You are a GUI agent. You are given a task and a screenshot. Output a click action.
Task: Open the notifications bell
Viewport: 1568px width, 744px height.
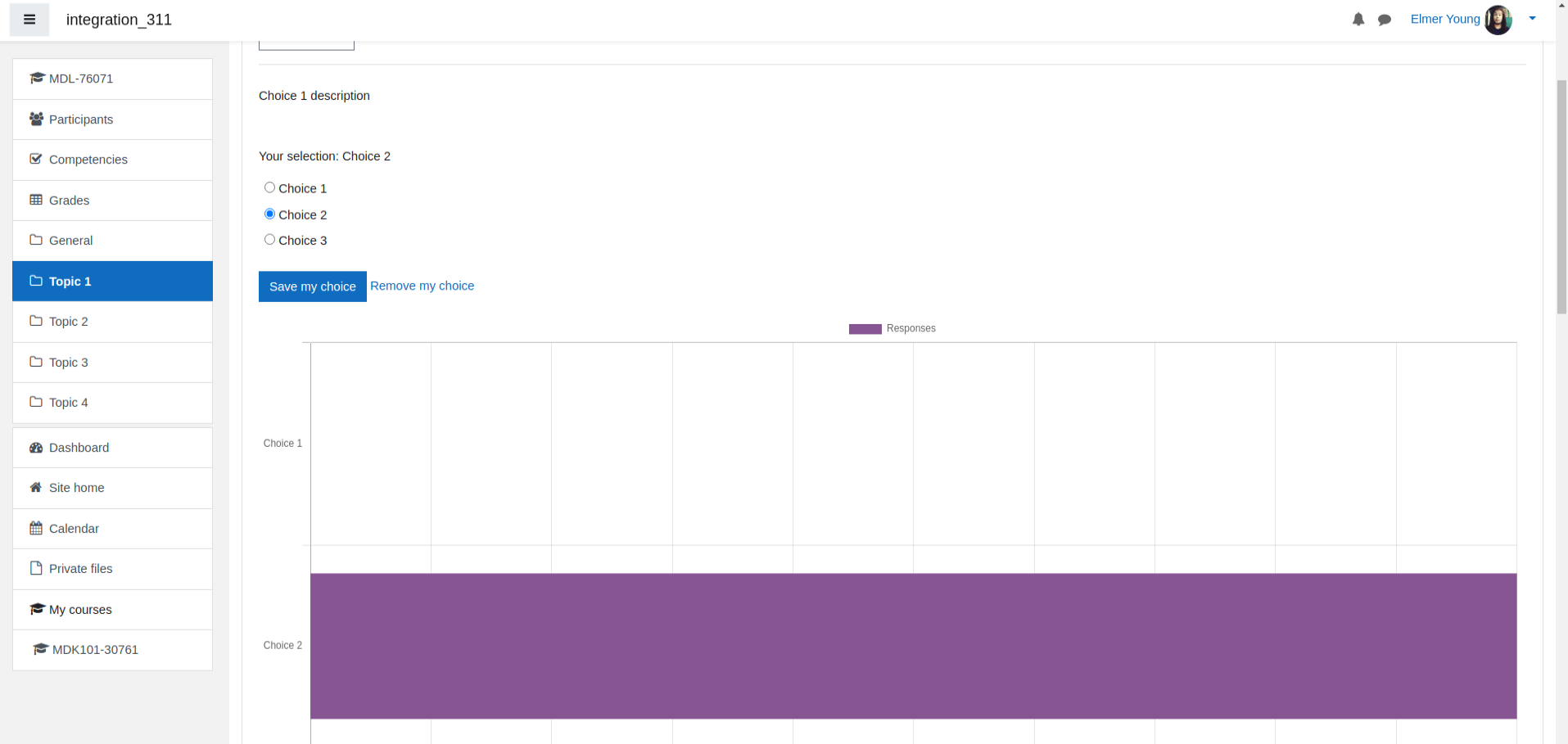click(x=1358, y=20)
